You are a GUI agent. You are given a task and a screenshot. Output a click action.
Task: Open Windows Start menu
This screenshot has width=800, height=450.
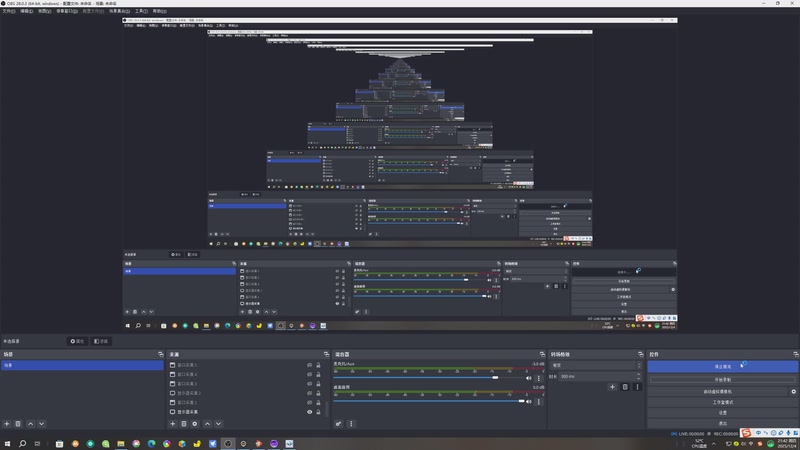[7, 443]
